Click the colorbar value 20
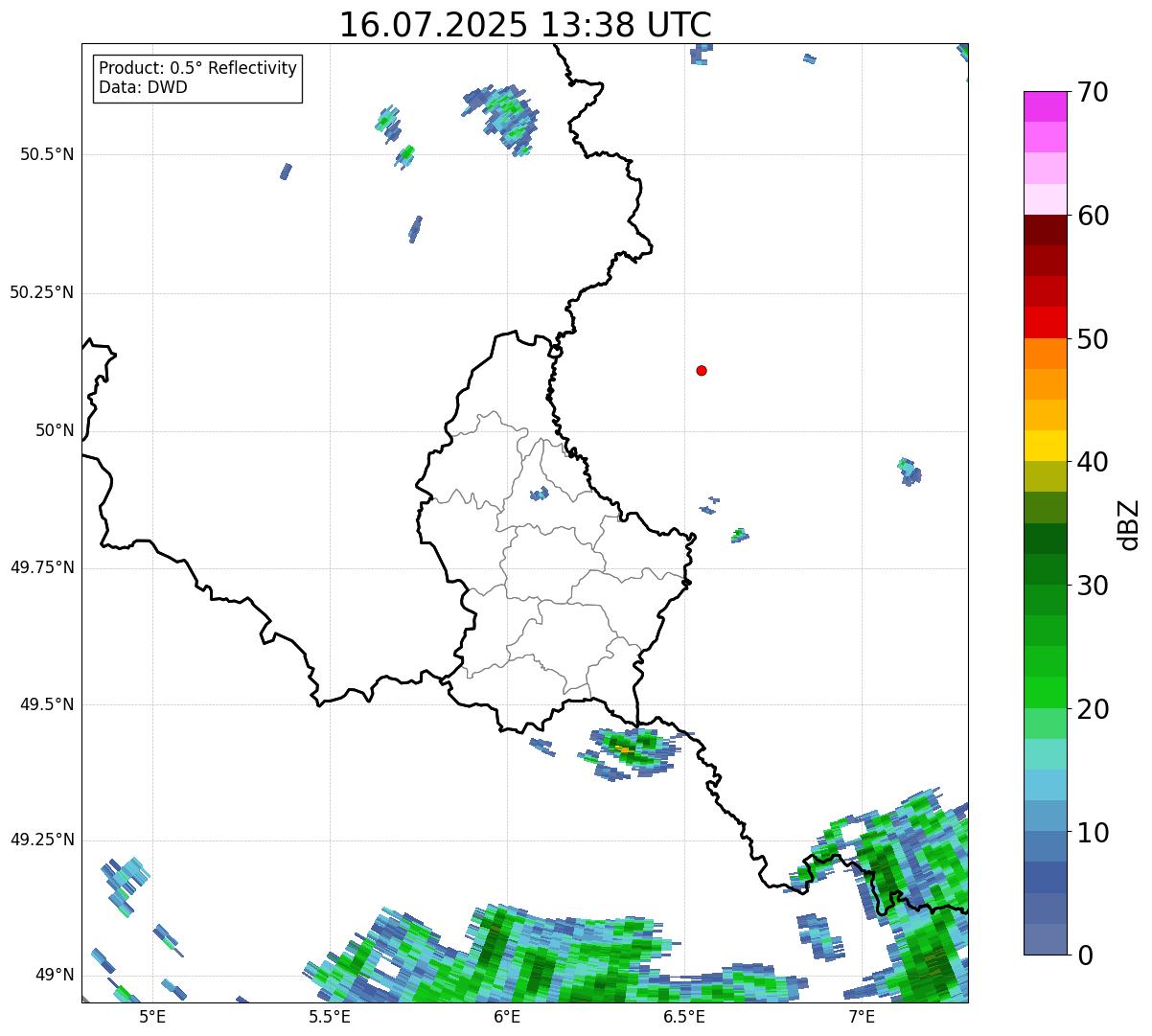Image resolution: width=1152 pixels, height=1036 pixels. tap(1093, 709)
